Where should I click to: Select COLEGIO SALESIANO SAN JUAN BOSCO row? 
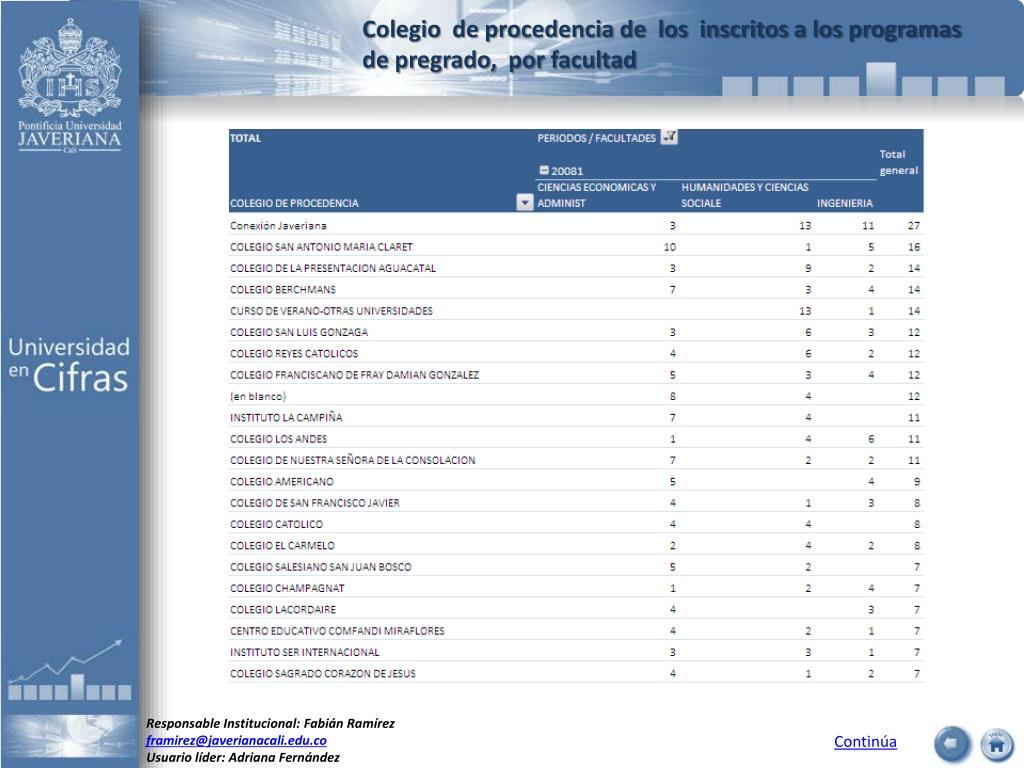pyautogui.click(x=576, y=567)
